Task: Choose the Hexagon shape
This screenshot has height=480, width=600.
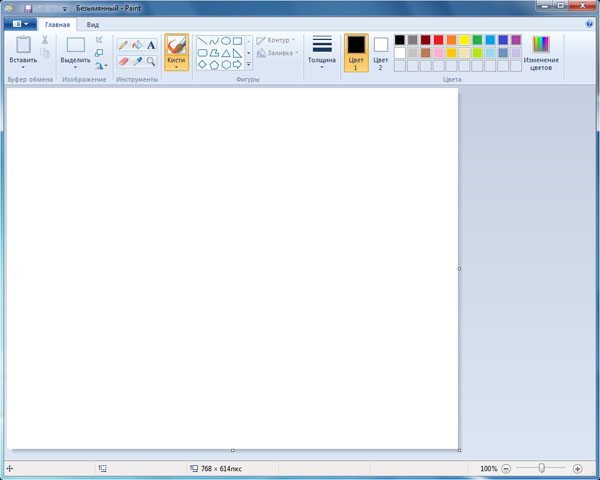Action: coord(226,64)
